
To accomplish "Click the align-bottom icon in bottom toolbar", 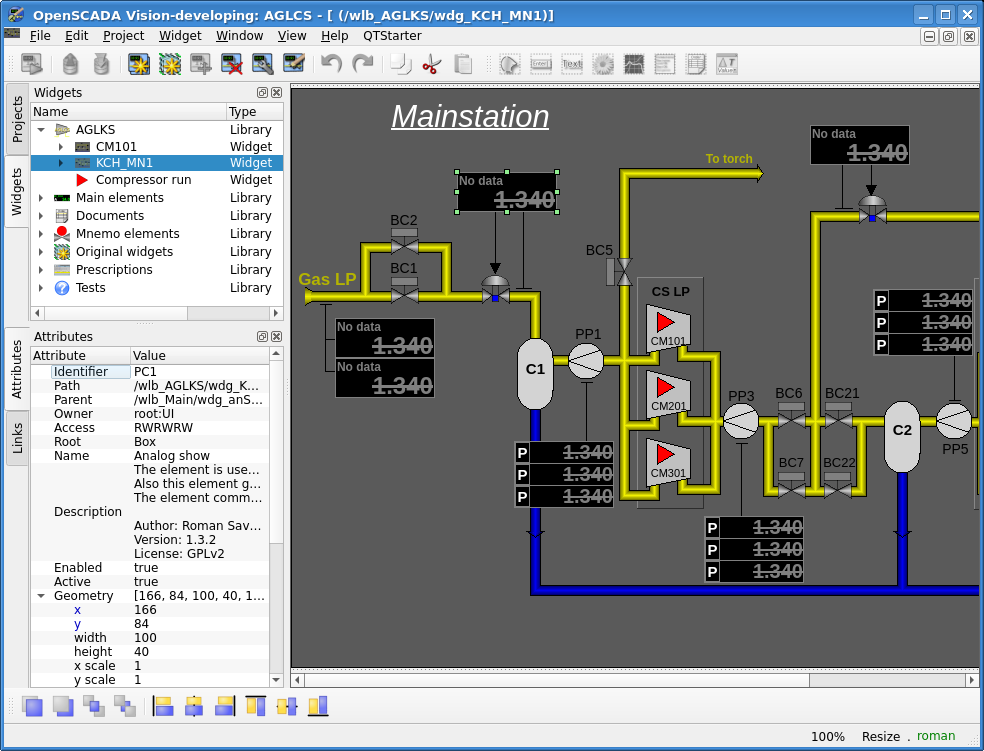I will [x=318, y=706].
